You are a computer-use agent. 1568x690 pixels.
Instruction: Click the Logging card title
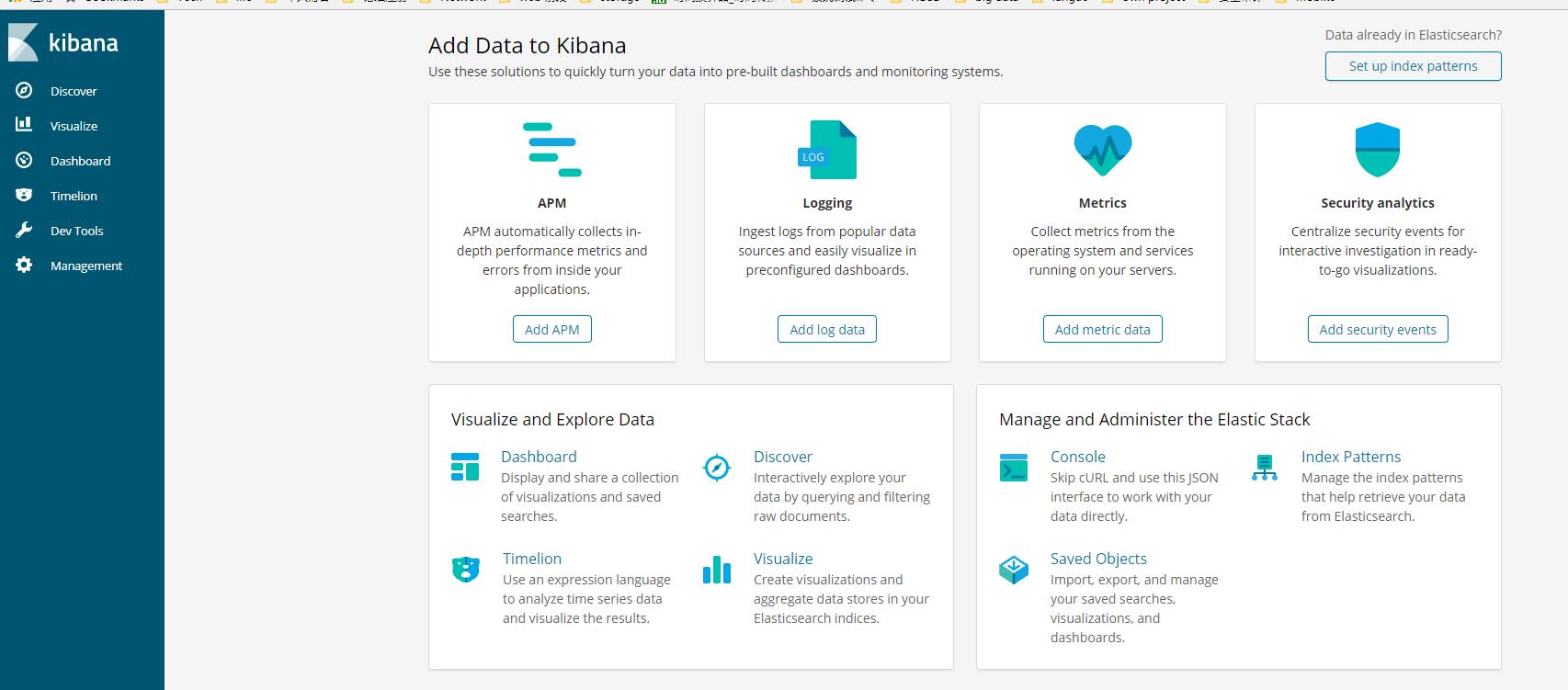[827, 203]
